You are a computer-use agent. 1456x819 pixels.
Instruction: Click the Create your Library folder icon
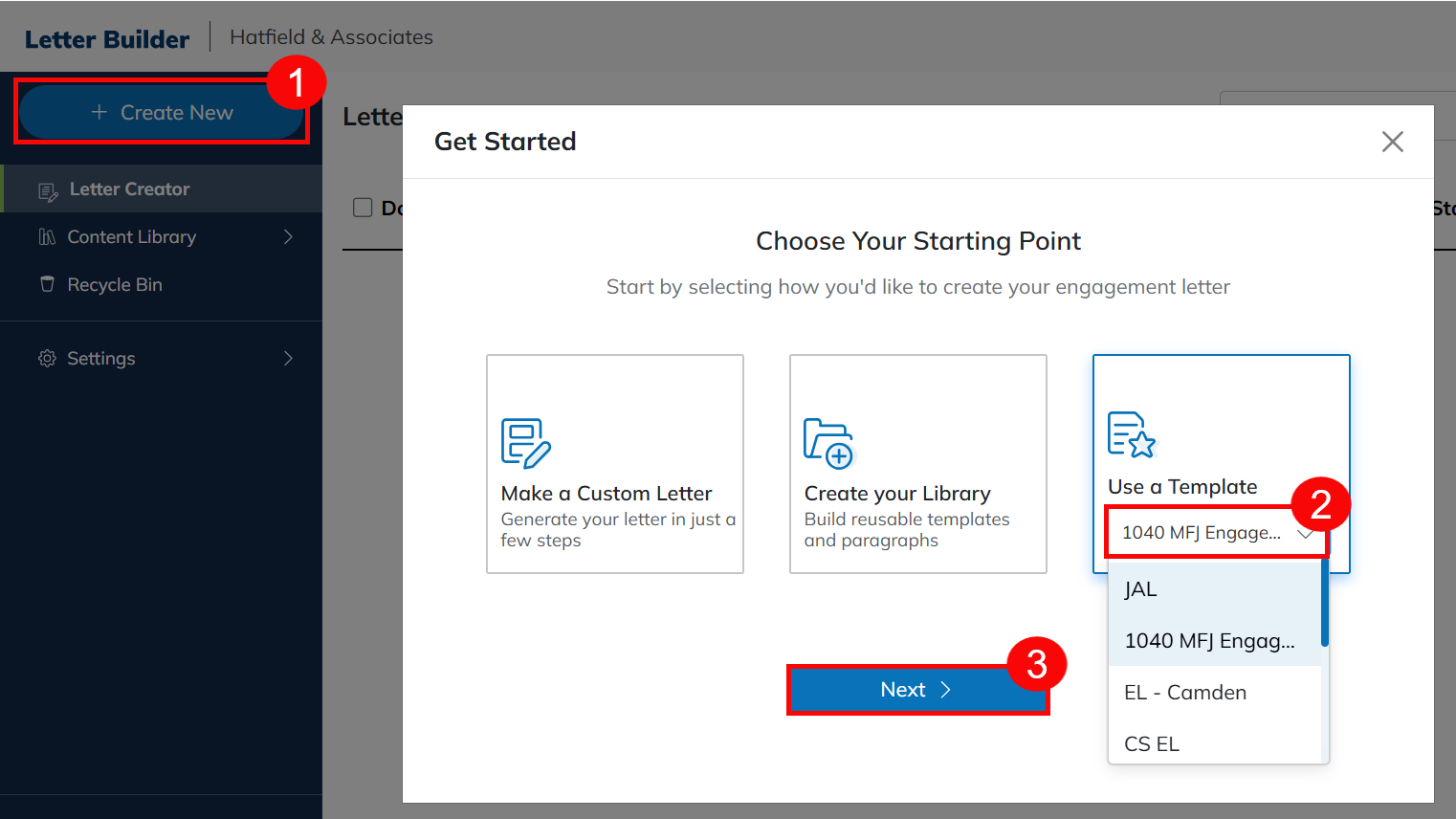point(828,443)
